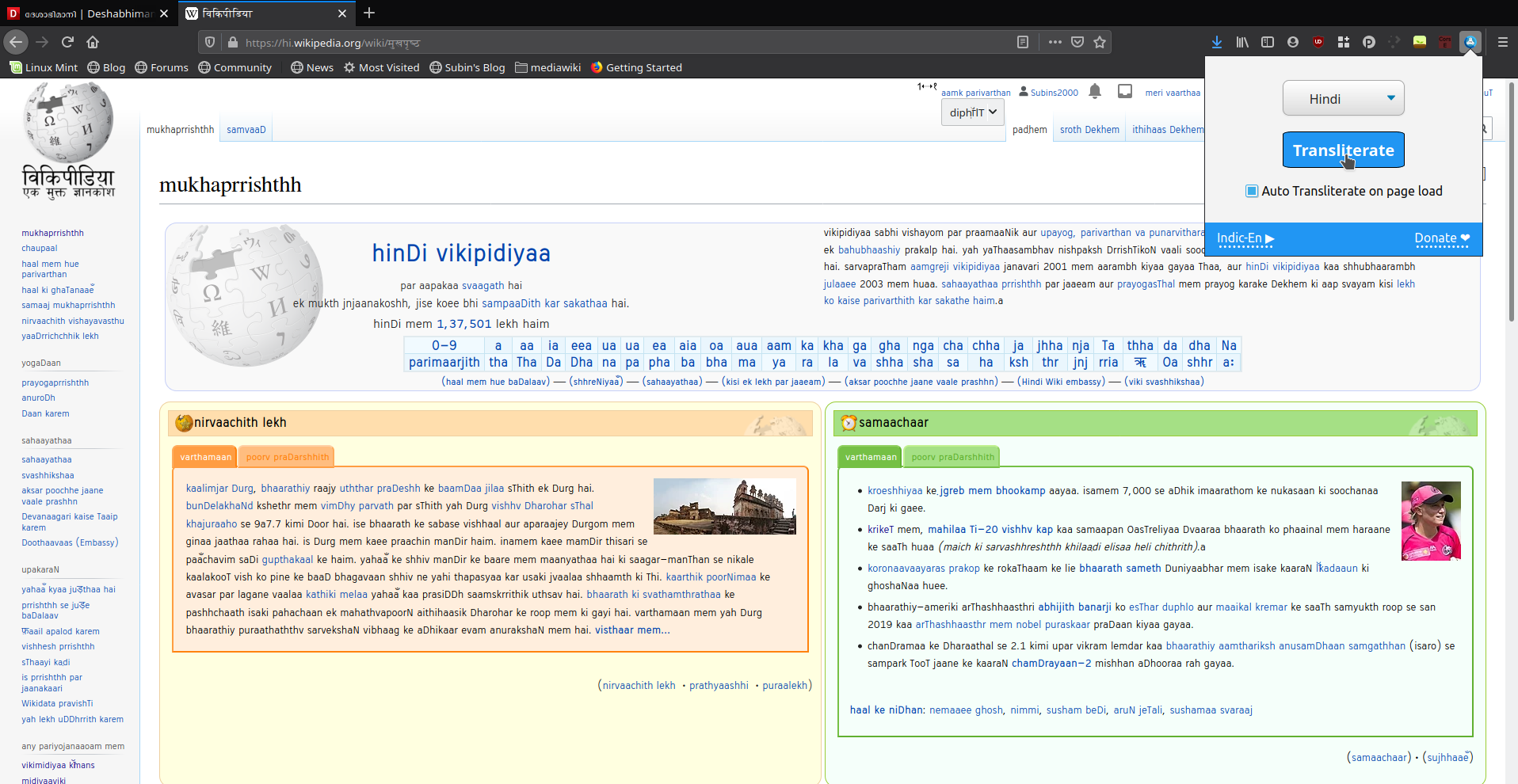Open Wikidata pravishTi sidebar link
Viewport: 1518px width, 784px height.
click(x=57, y=703)
